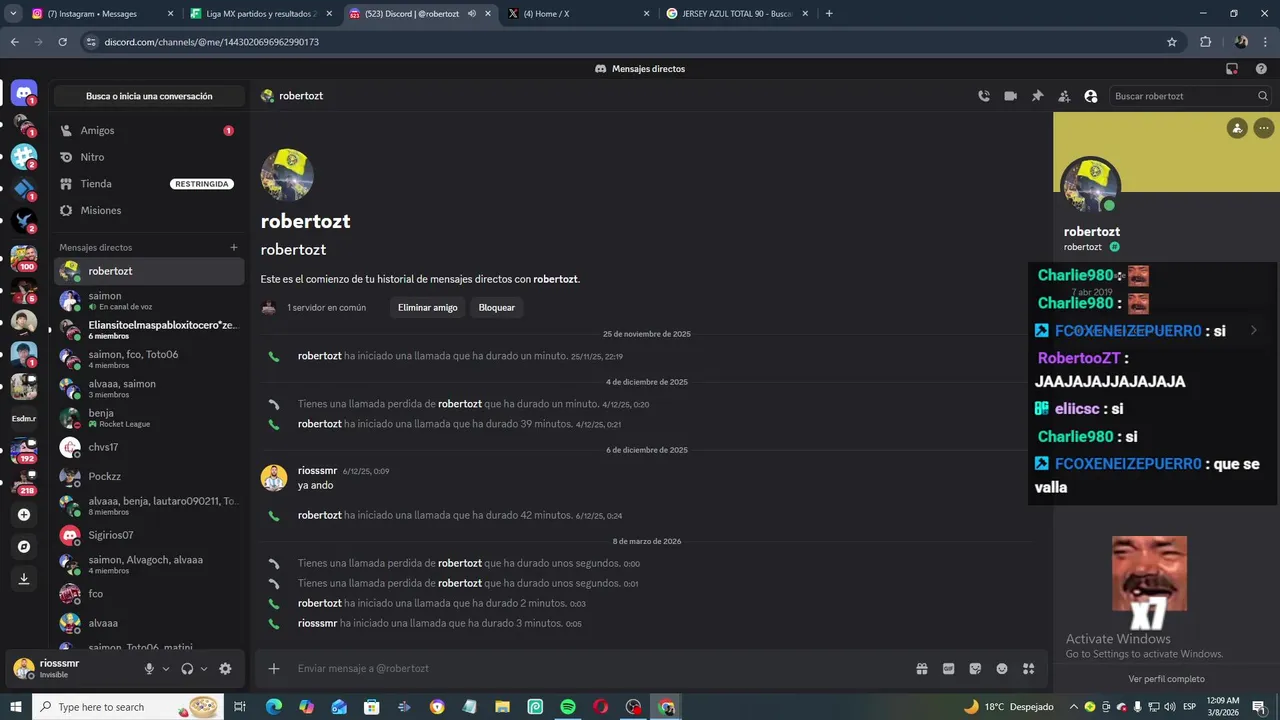Click Ver perfil completo

click(x=1166, y=679)
